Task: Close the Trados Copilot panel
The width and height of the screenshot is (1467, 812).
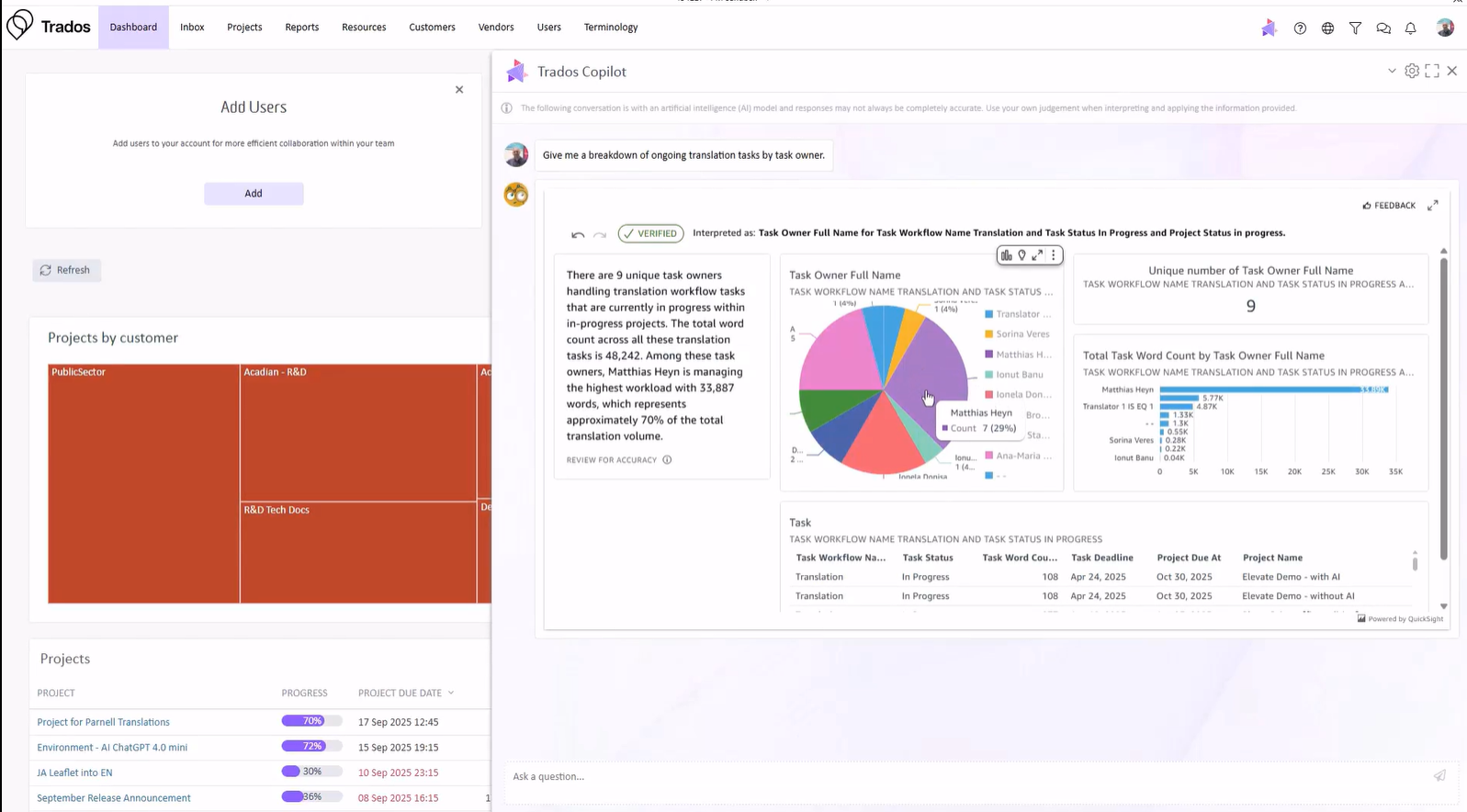Action: pyautogui.click(x=1452, y=71)
